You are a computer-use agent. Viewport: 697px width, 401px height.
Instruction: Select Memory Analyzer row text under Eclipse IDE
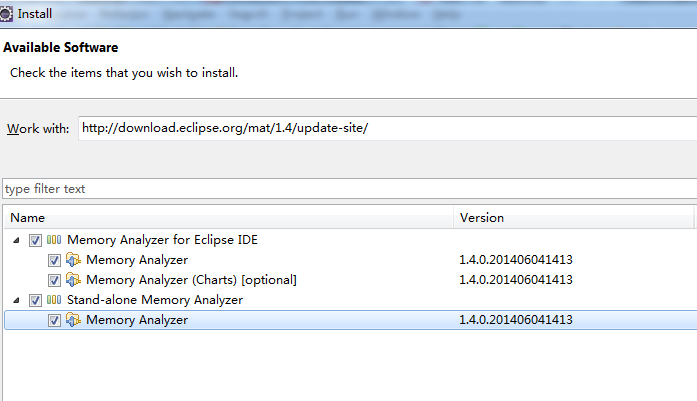point(137,260)
